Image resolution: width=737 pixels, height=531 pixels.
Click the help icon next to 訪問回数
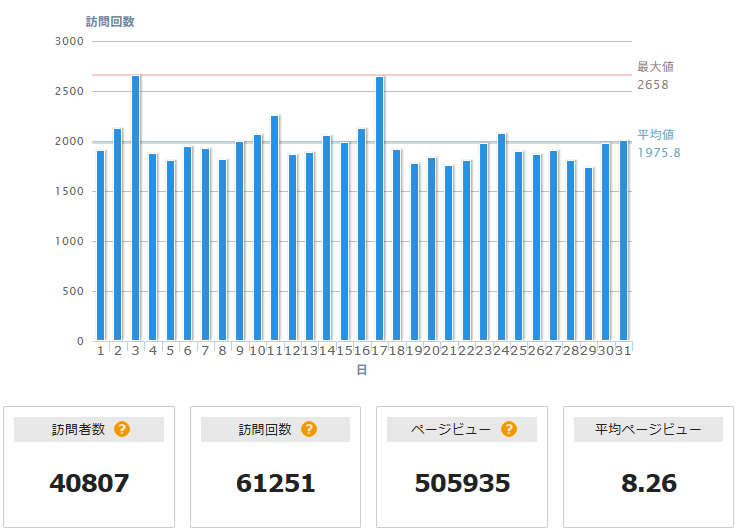point(309,429)
